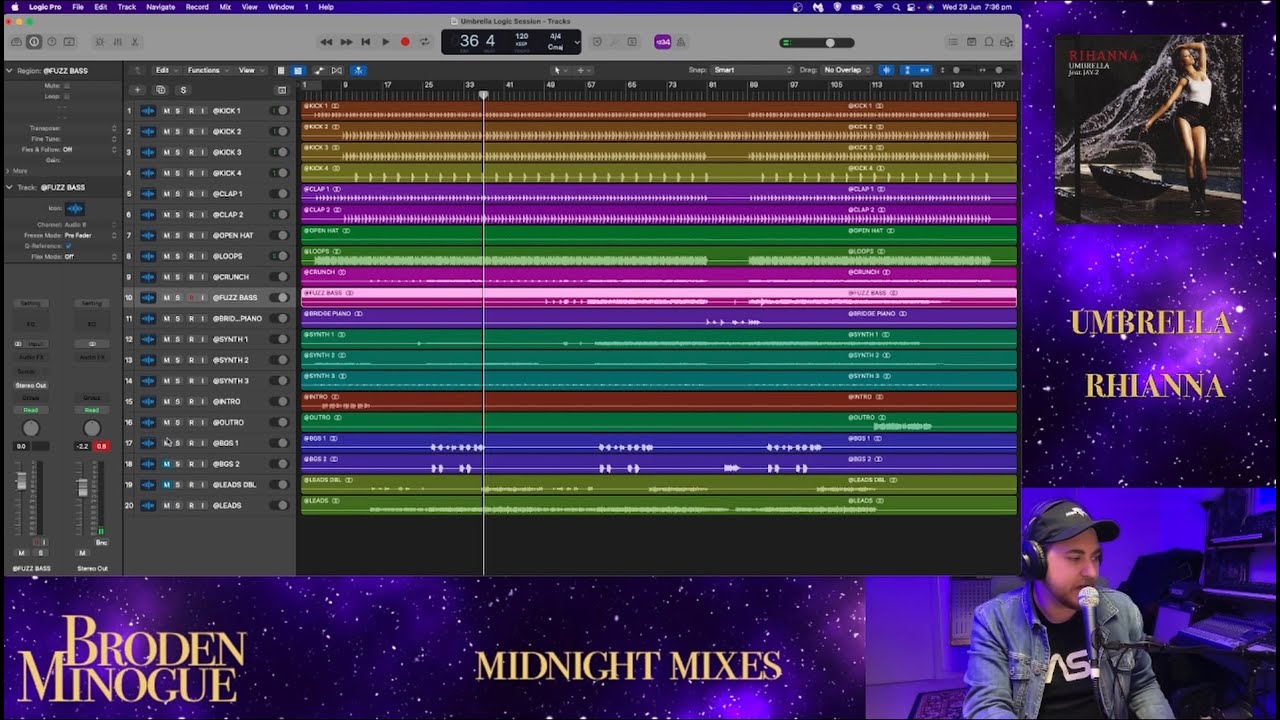Image resolution: width=1280 pixels, height=720 pixels.
Task: Open the Record menu in menu bar
Action: click(x=197, y=7)
